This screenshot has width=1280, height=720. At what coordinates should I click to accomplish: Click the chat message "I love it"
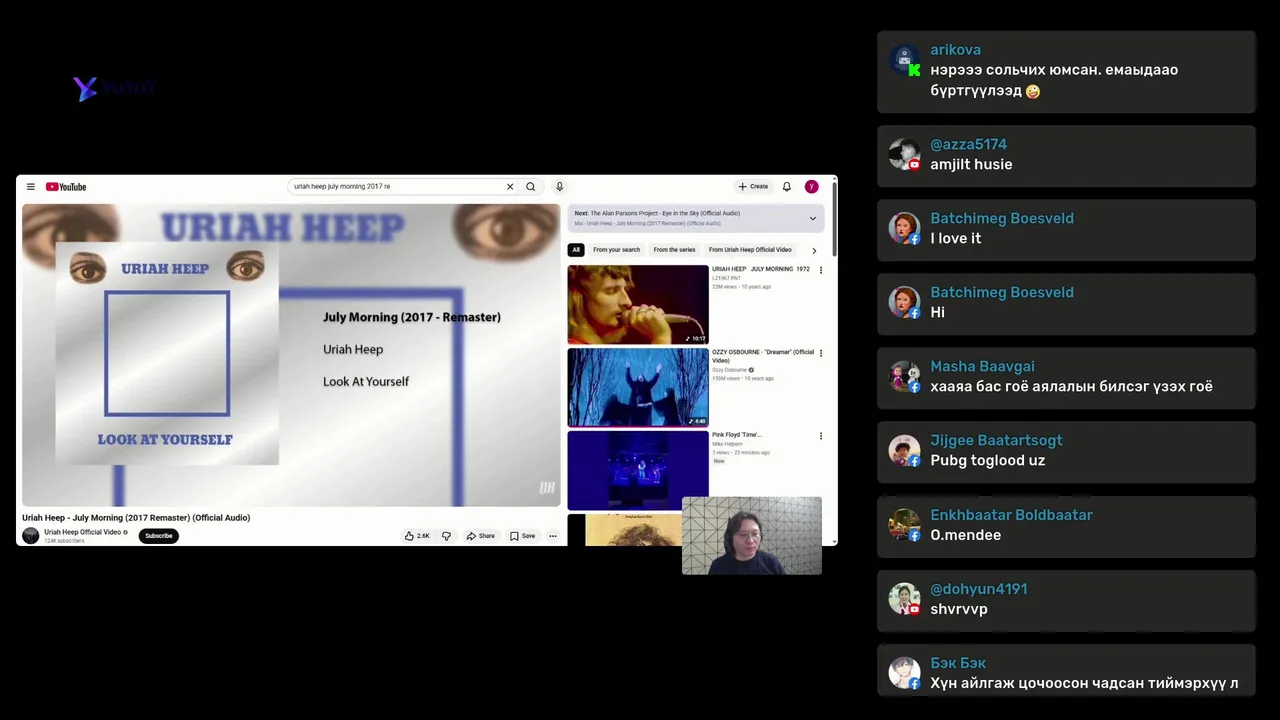[x=956, y=238]
